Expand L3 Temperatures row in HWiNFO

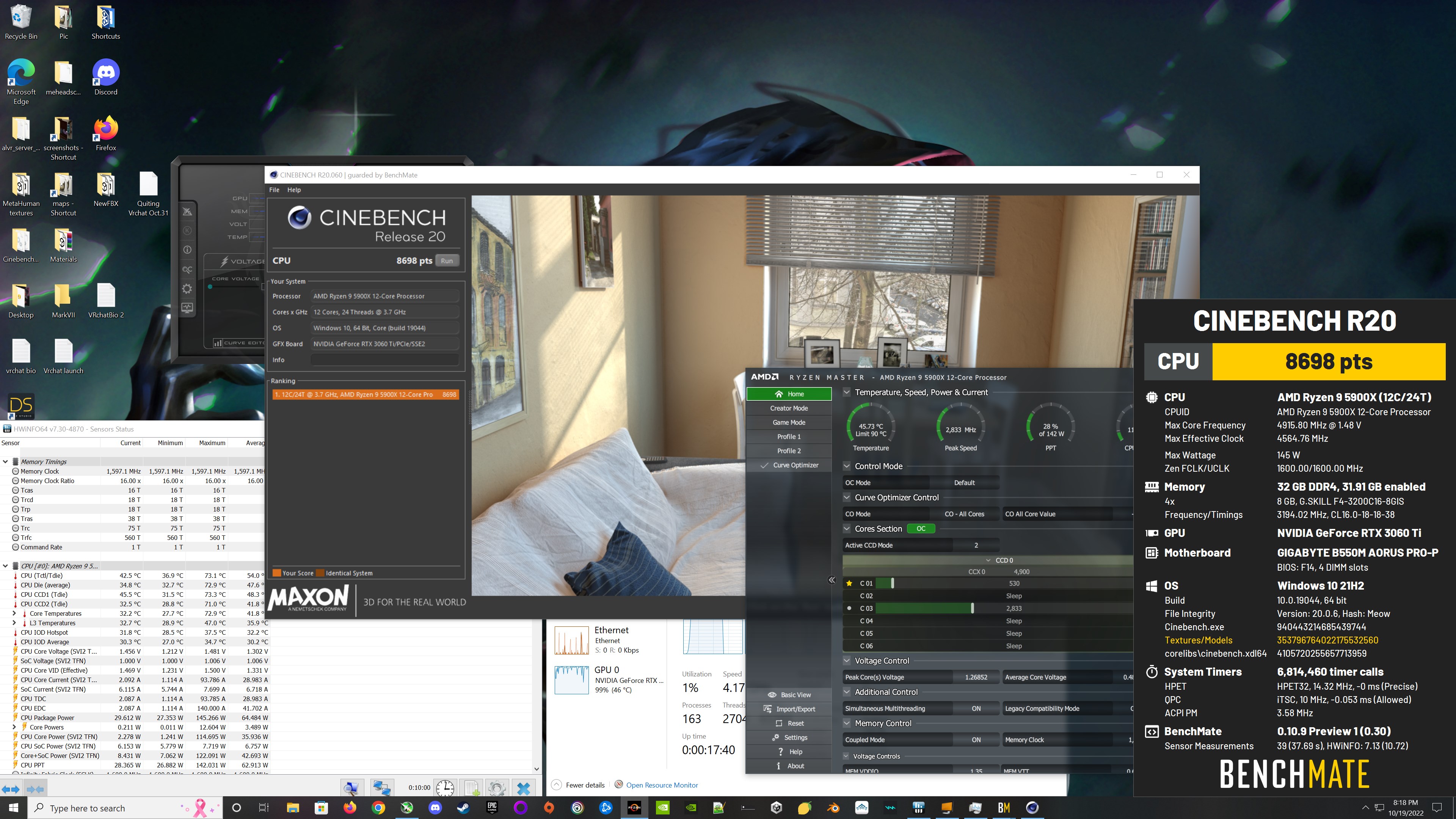(15, 623)
